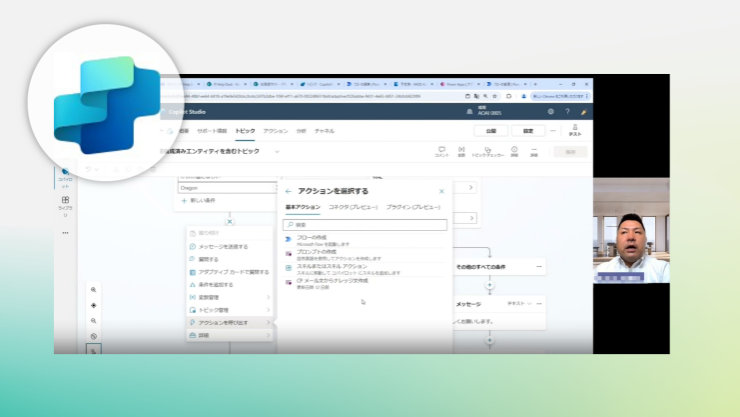This screenshot has width=740, height=417.
Task: Switch to the プラグイン (プレビュー) tab
Action: (x=413, y=207)
